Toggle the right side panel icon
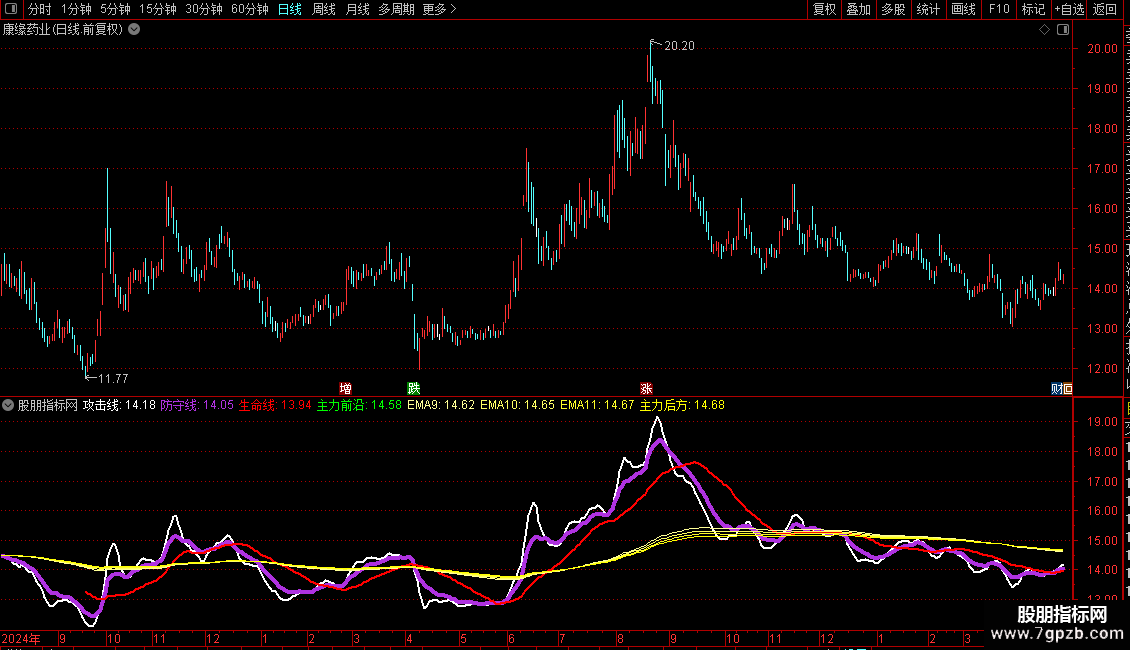The height and width of the screenshot is (650, 1130). pyautogui.click(x=1063, y=30)
